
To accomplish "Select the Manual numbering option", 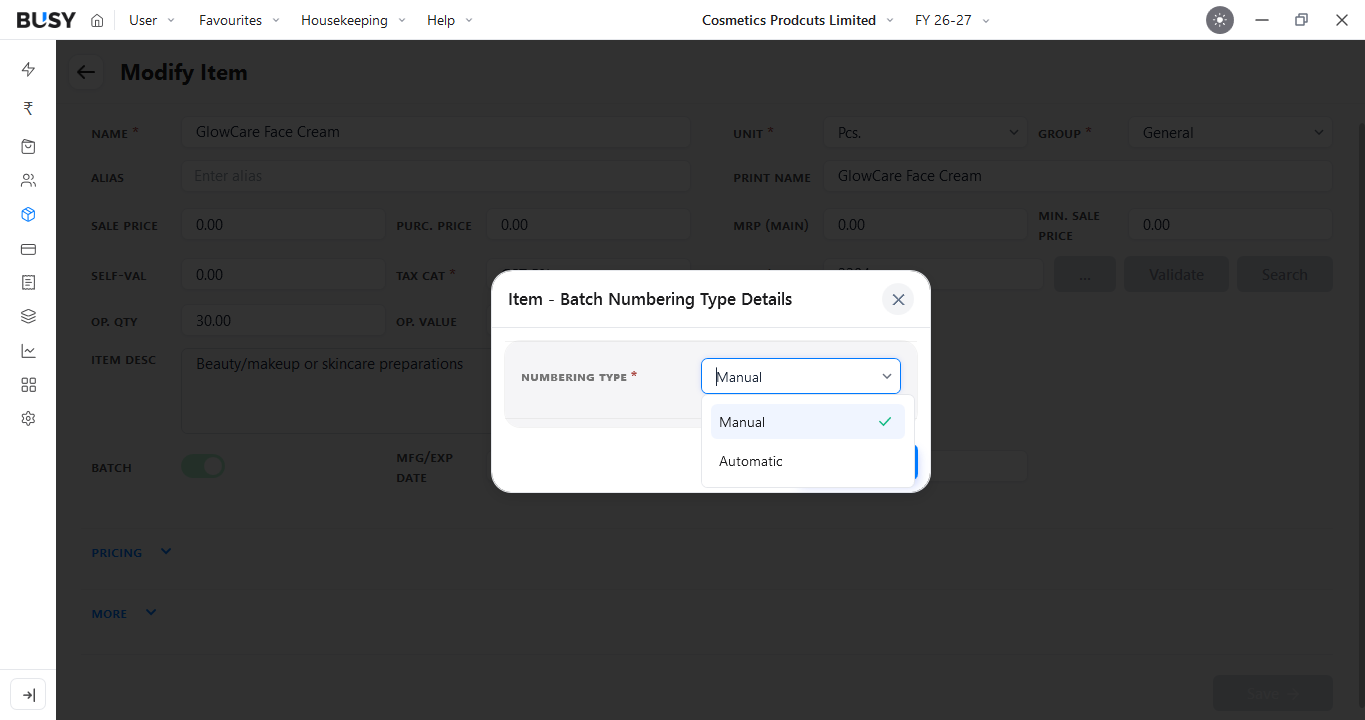I will point(808,422).
